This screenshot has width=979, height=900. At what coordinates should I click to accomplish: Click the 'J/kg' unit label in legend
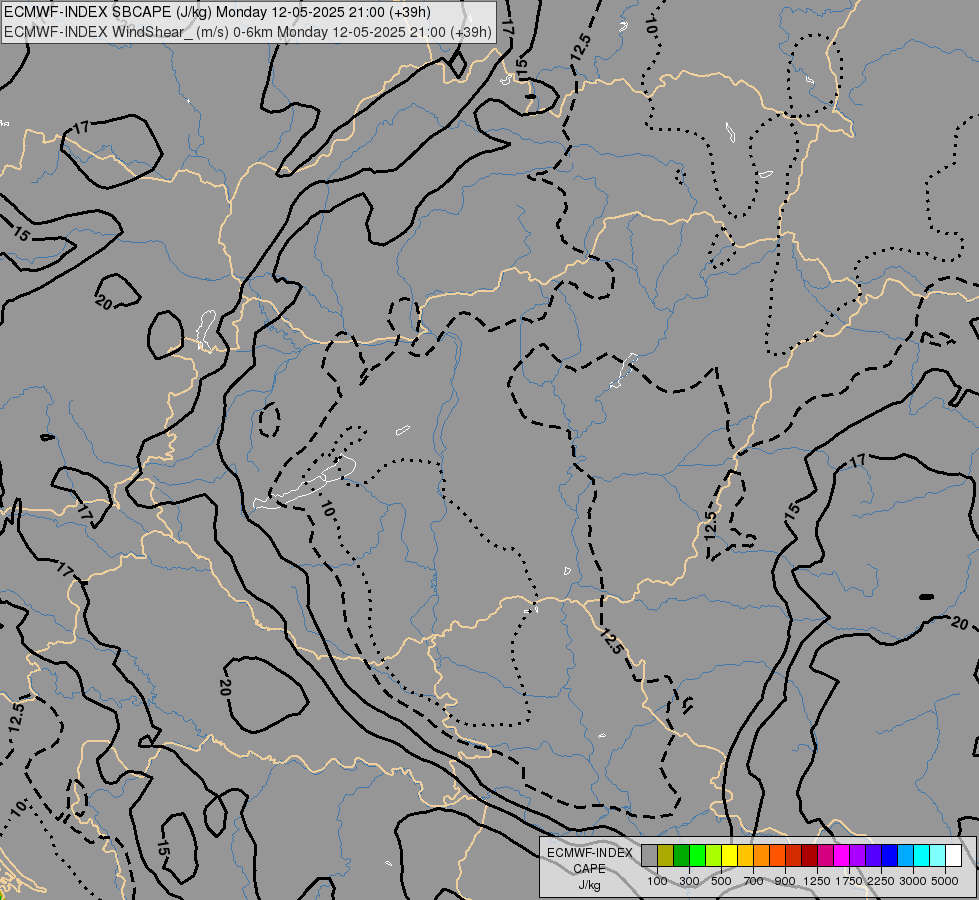[x=589, y=885]
